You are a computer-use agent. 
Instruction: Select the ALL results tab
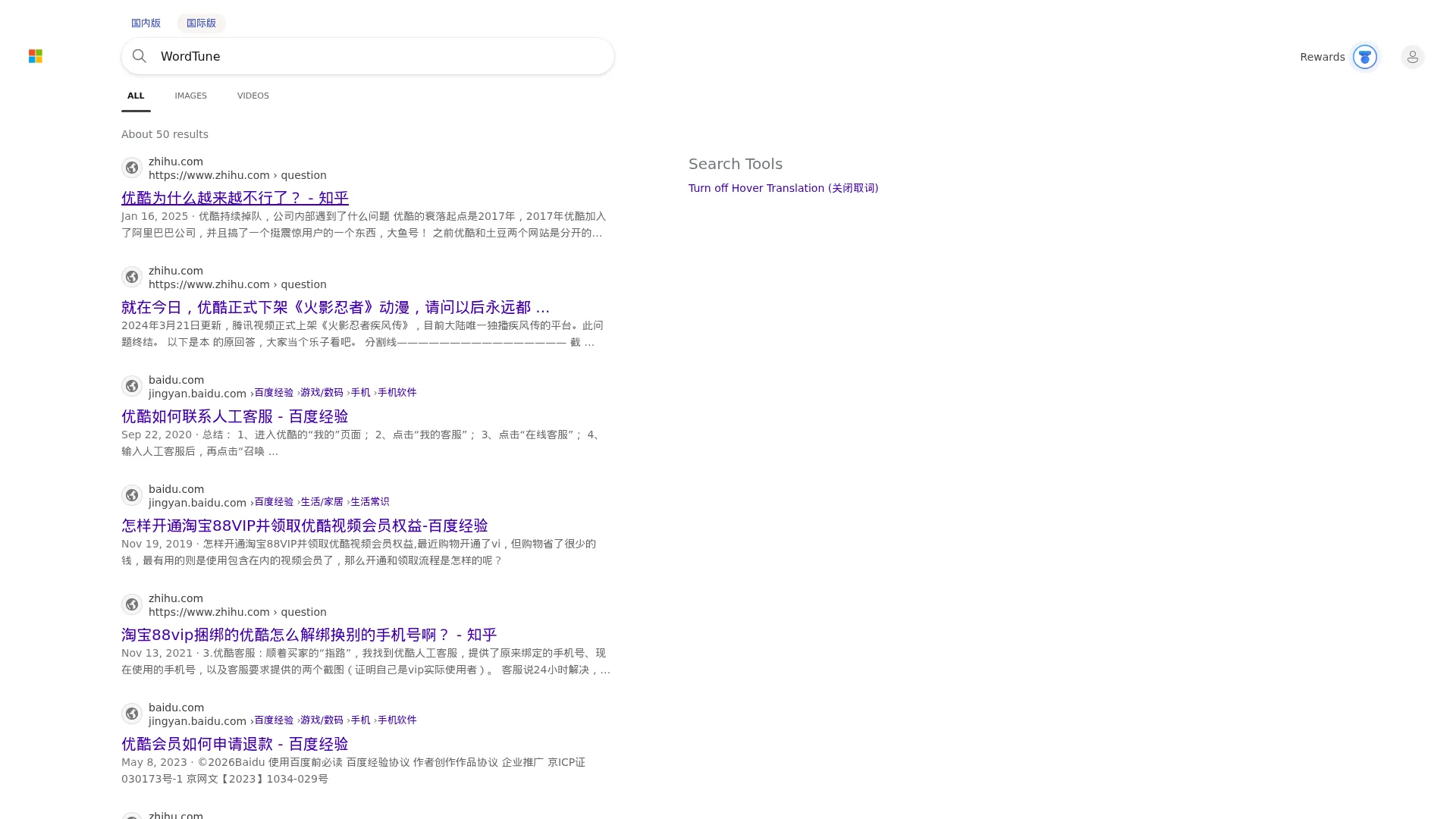pos(136,96)
